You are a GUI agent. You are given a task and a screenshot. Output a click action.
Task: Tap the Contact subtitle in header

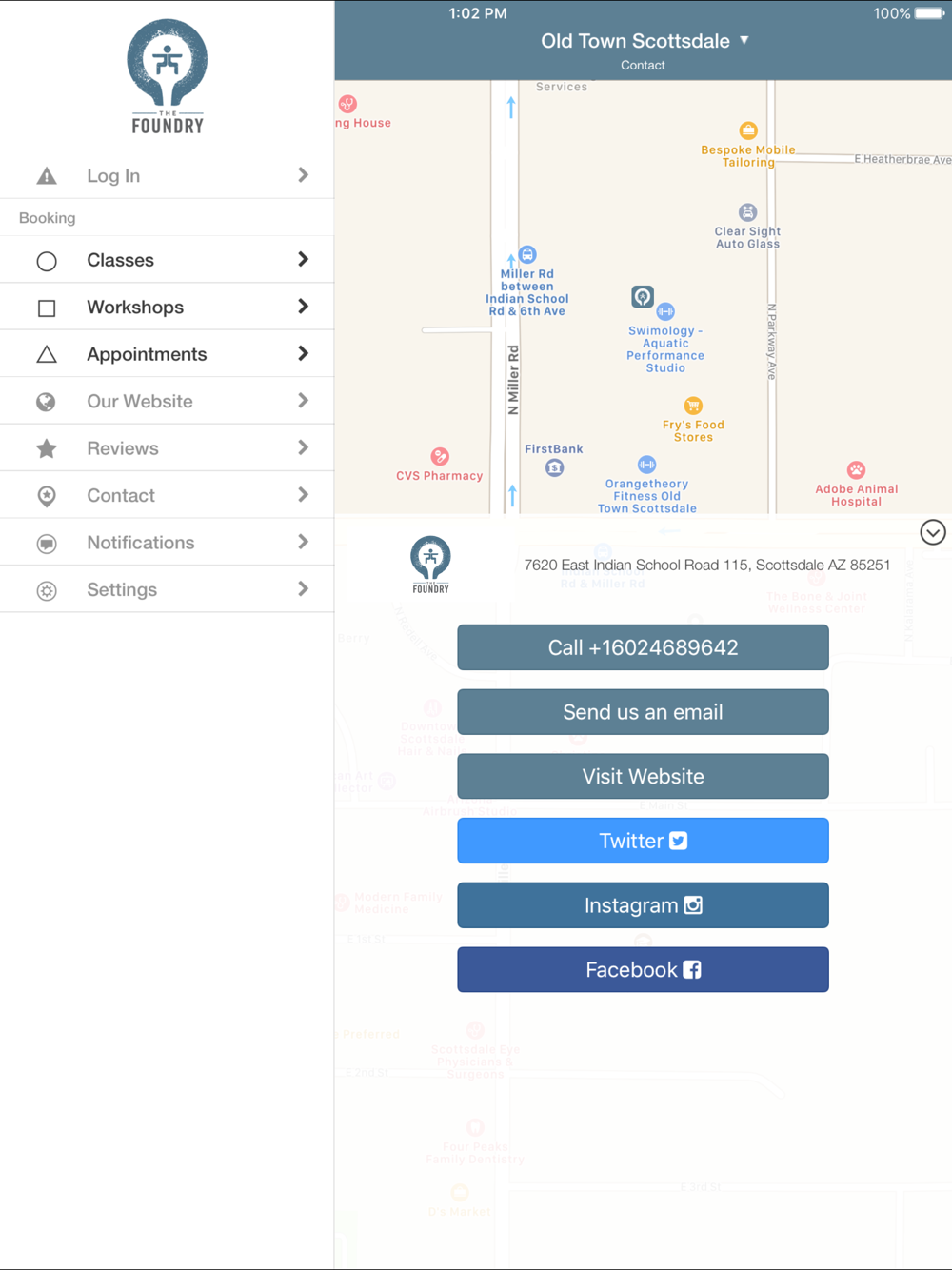point(643,66)
